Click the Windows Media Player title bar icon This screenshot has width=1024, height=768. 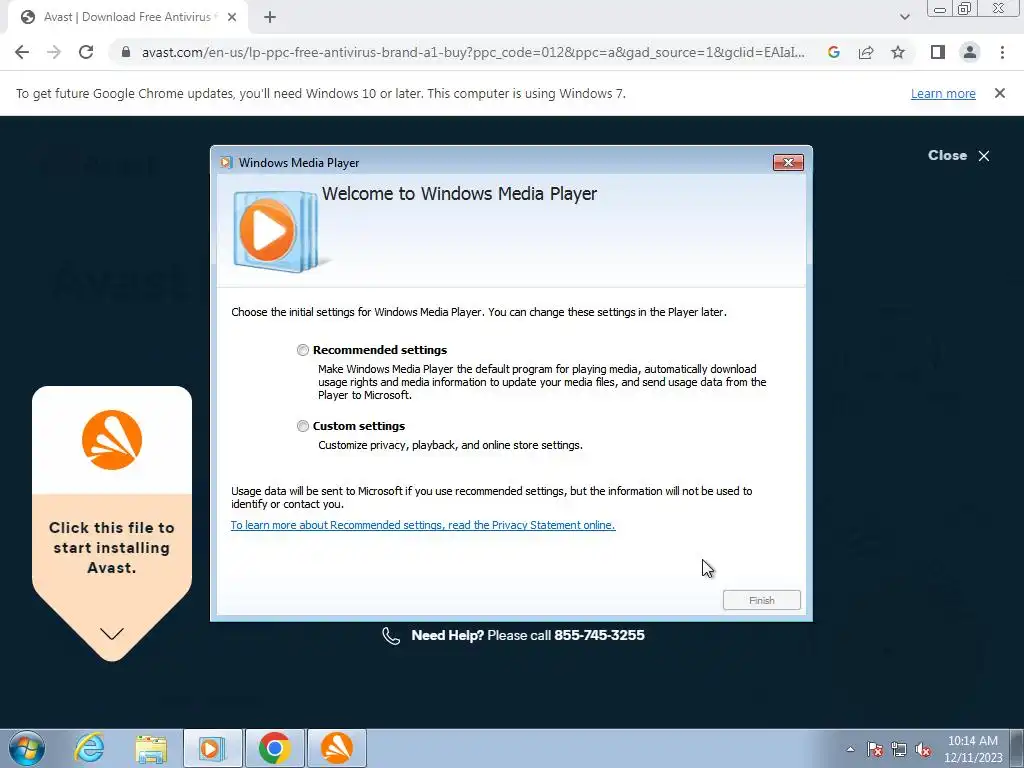226,163
